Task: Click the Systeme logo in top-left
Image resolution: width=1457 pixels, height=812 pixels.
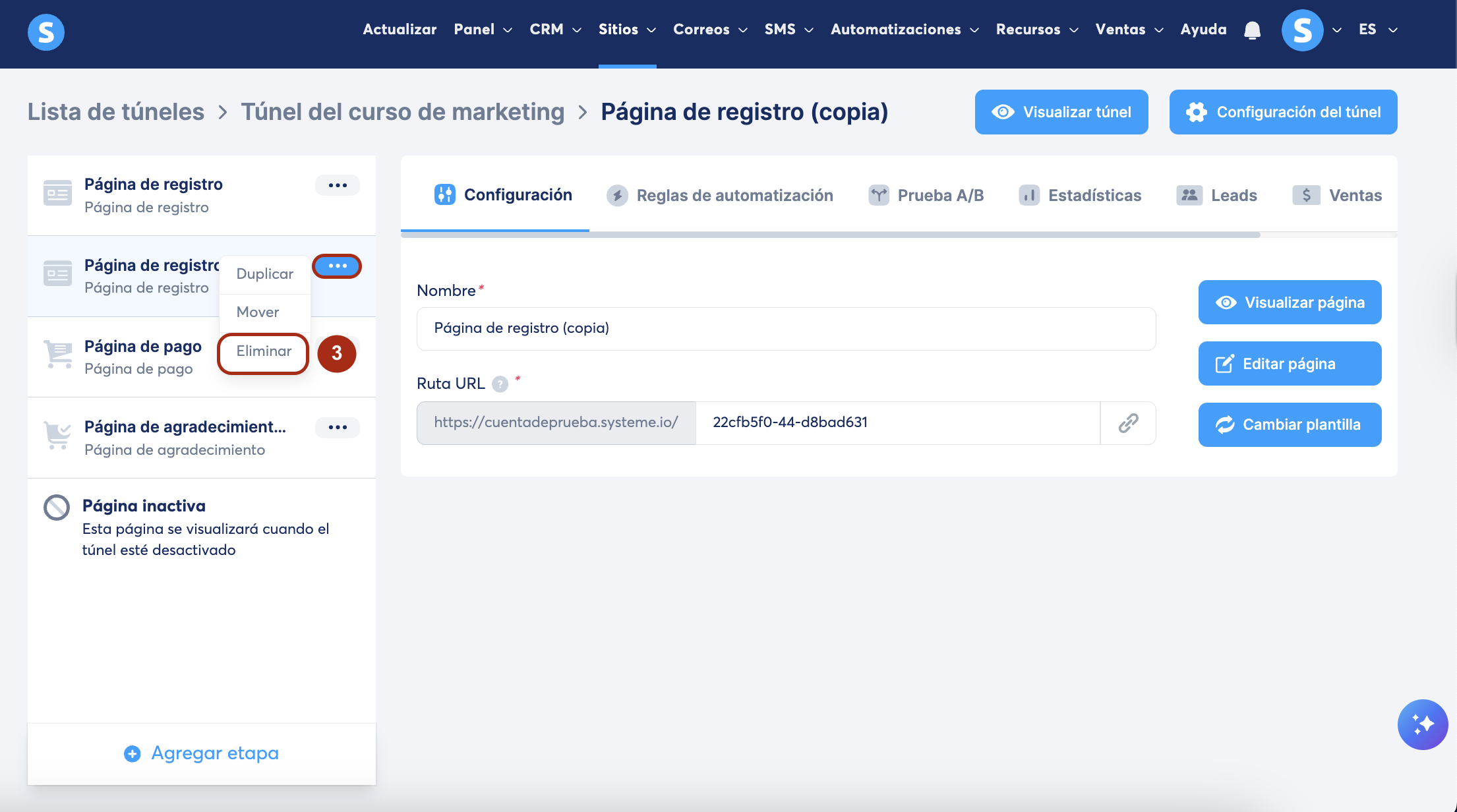Action: point(46,32)
